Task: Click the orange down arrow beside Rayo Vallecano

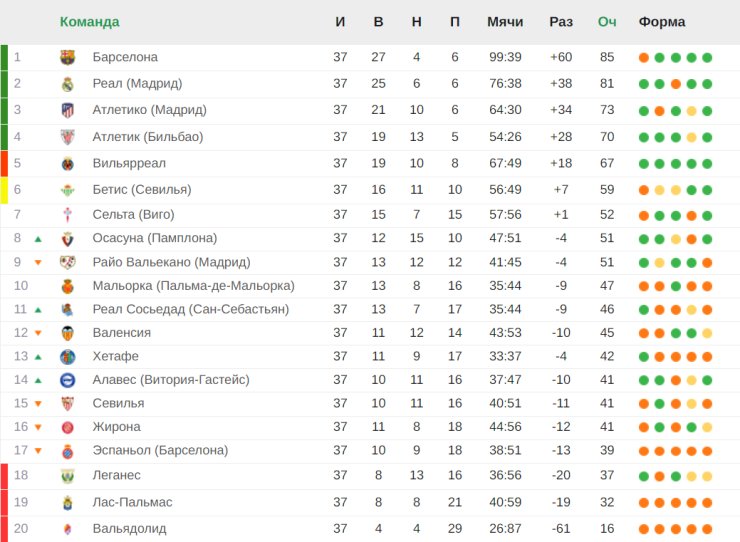Action: (38, 263)
